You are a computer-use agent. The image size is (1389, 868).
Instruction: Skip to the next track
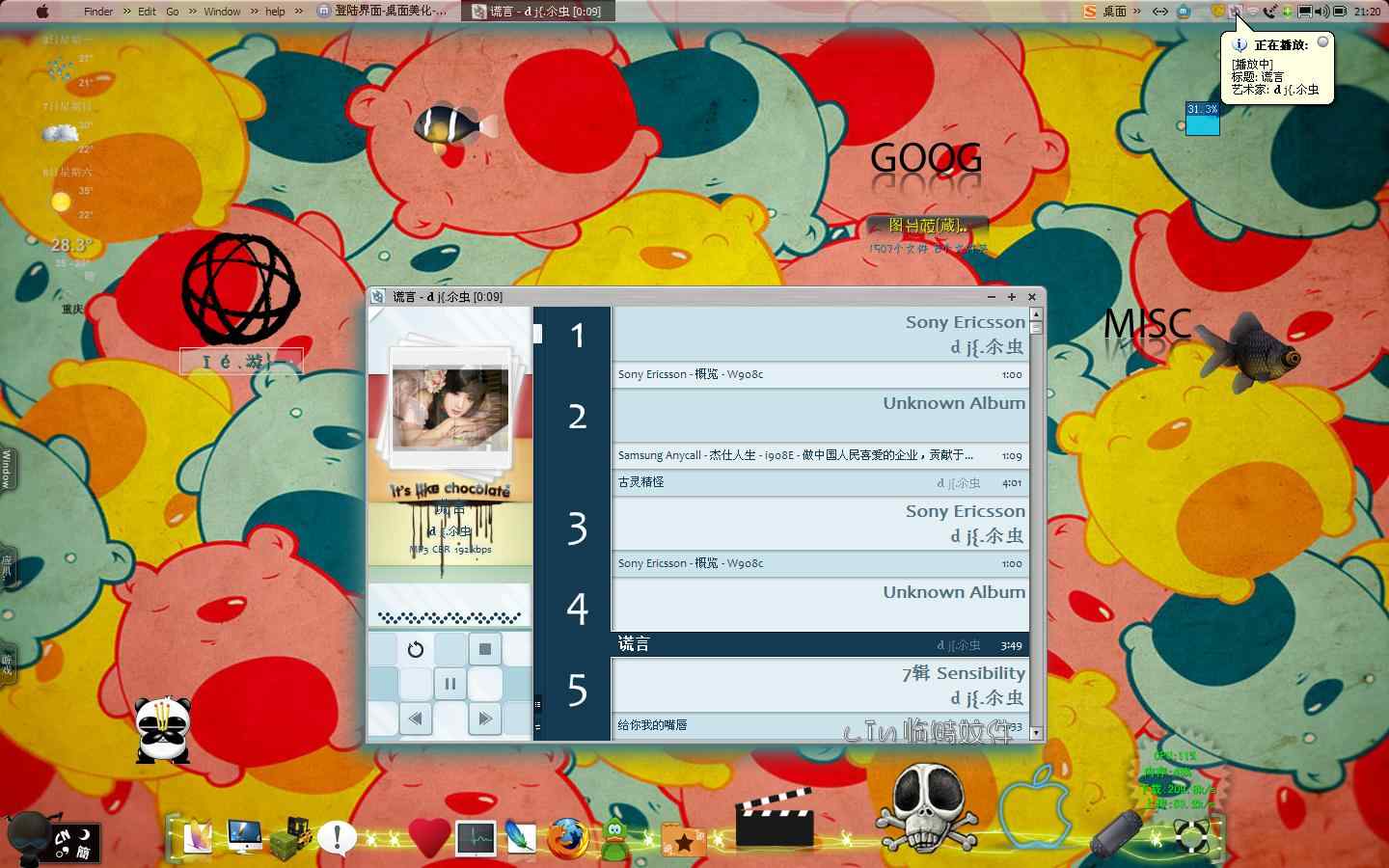[x=485, y=719]
